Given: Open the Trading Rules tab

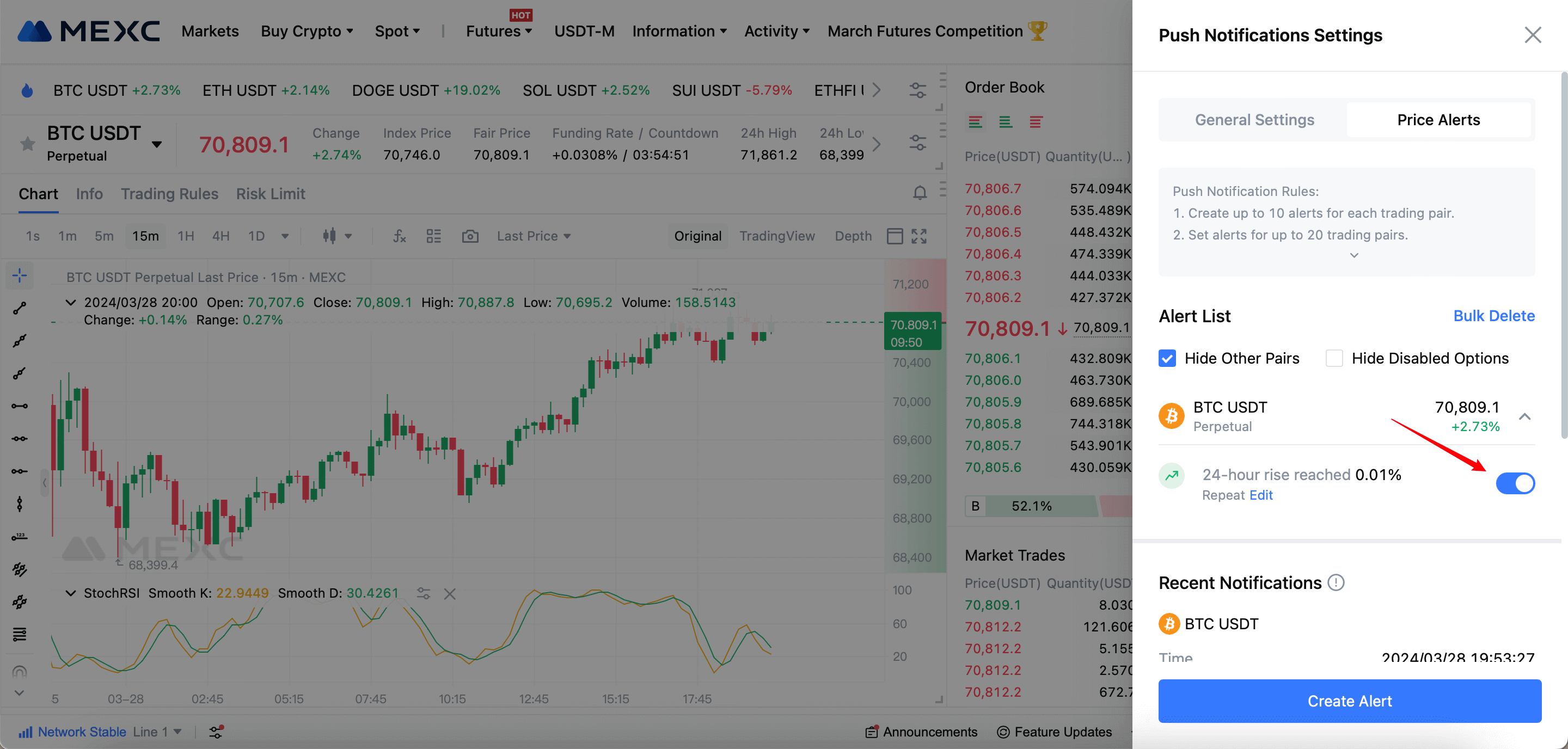Looking at the screenshot, I should [x=169, y=193].
